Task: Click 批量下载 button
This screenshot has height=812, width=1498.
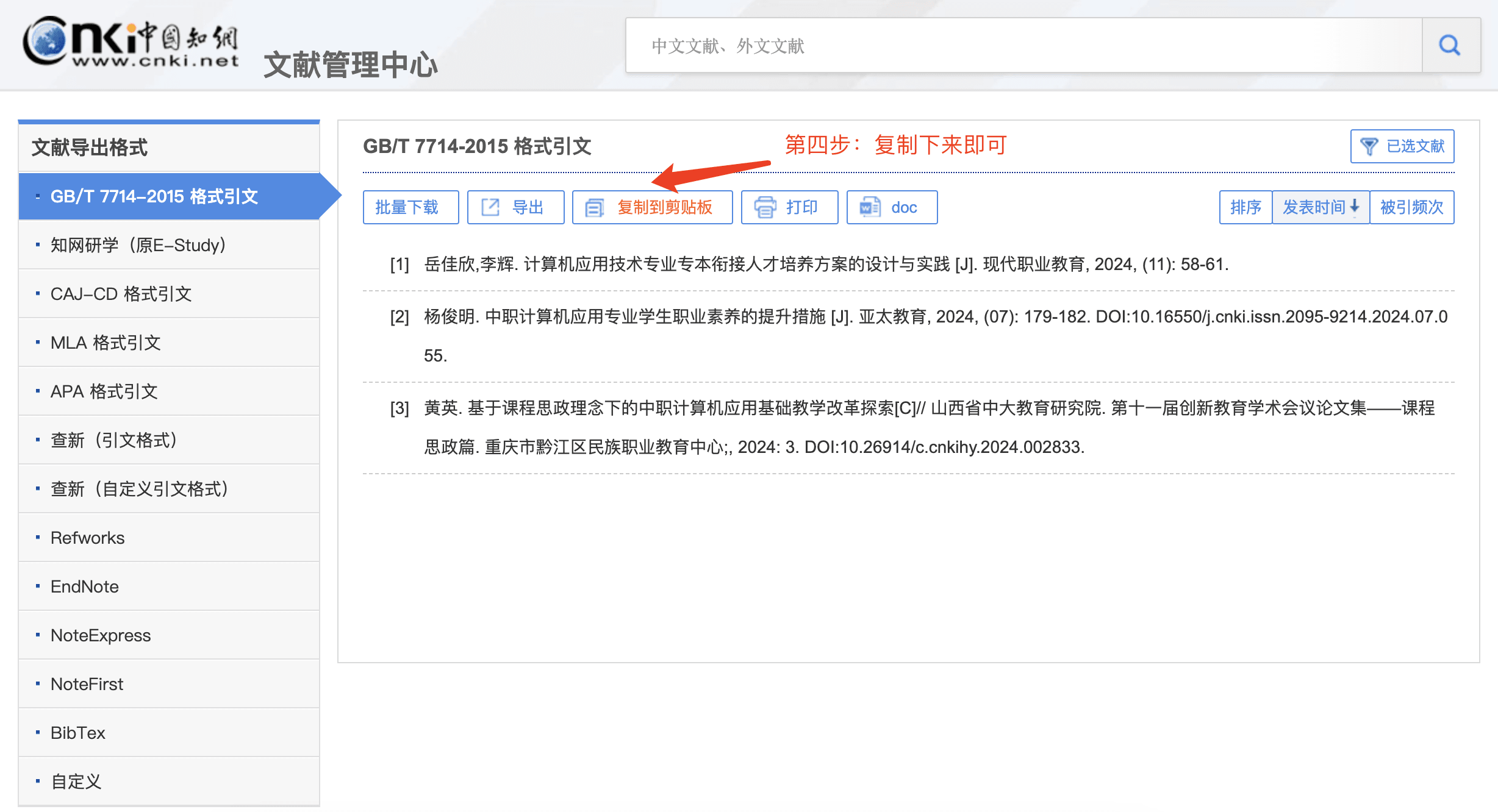Action: 407,207
